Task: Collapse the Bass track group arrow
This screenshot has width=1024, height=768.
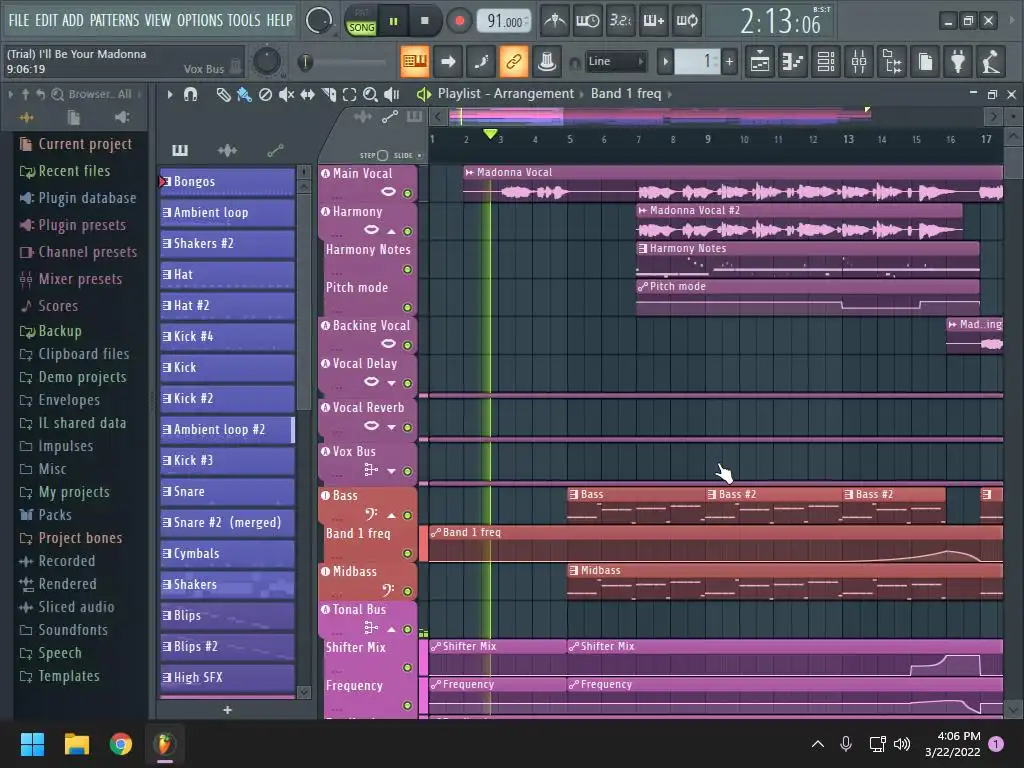Action: 391,516
